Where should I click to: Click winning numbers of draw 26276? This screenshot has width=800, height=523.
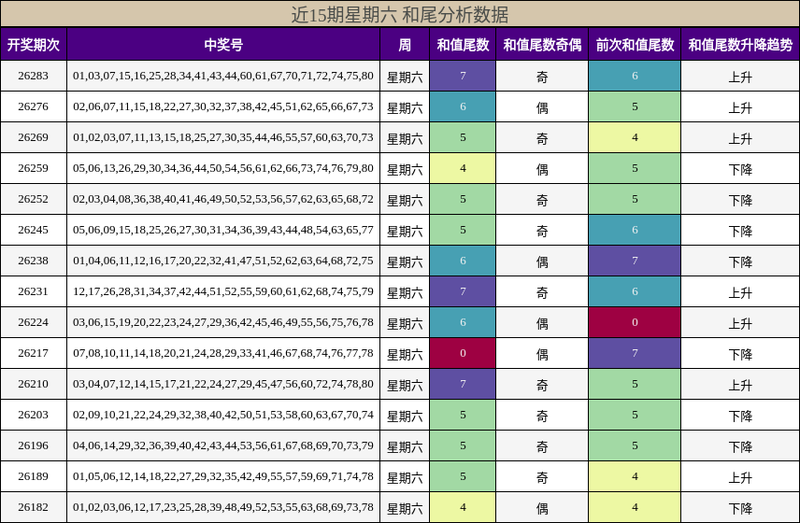point(223,107)
